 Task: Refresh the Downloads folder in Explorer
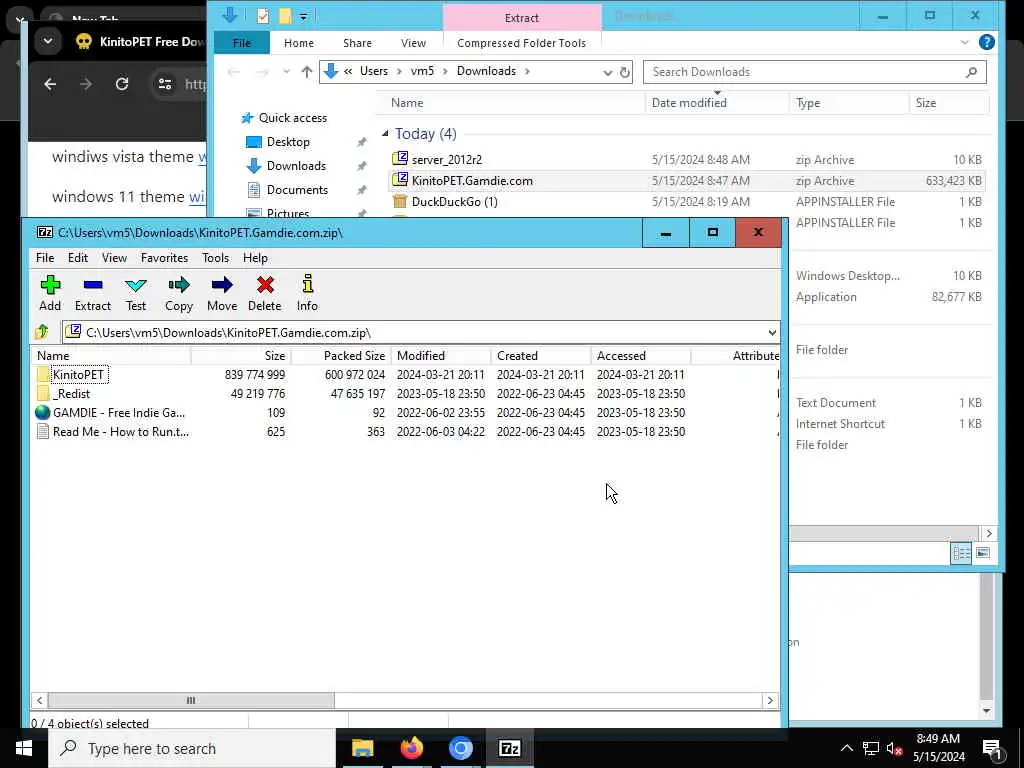point(625,72)
